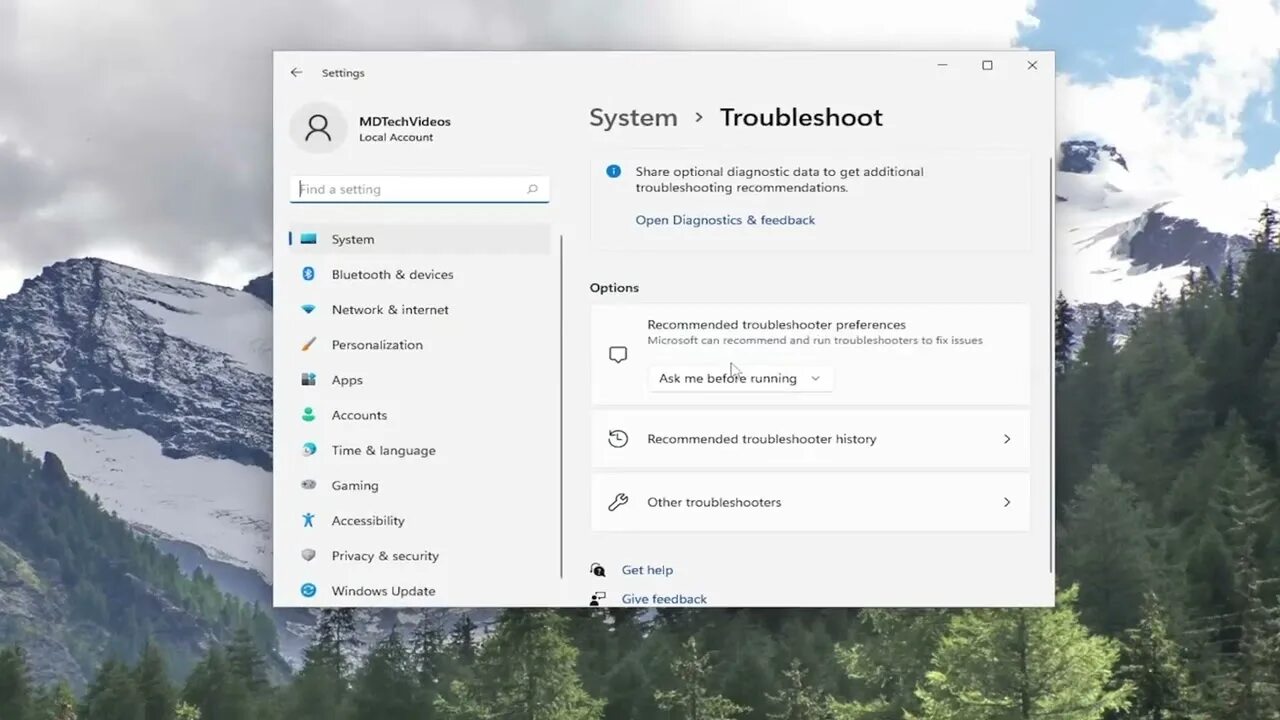Click the Apps icon in sidebar

(309, 380)
